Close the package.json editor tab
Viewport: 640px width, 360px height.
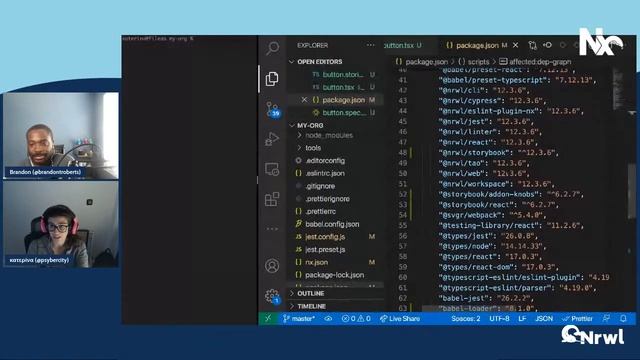click(x=516, y=45)
